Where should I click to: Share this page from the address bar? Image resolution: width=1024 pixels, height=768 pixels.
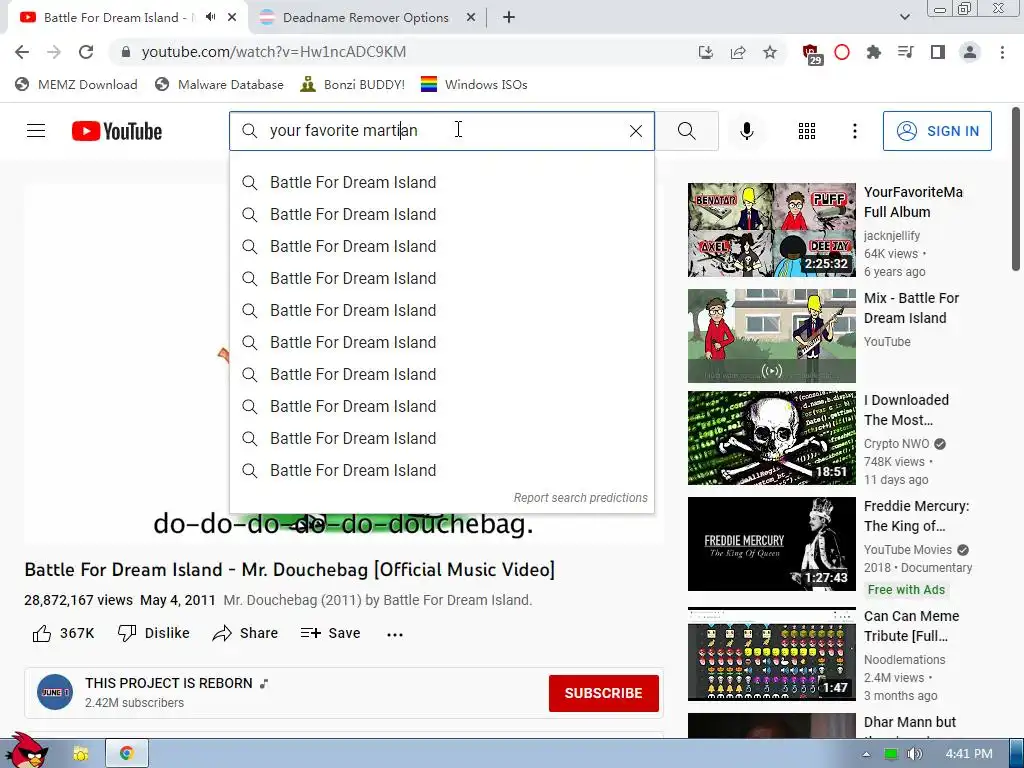[738, 52]
